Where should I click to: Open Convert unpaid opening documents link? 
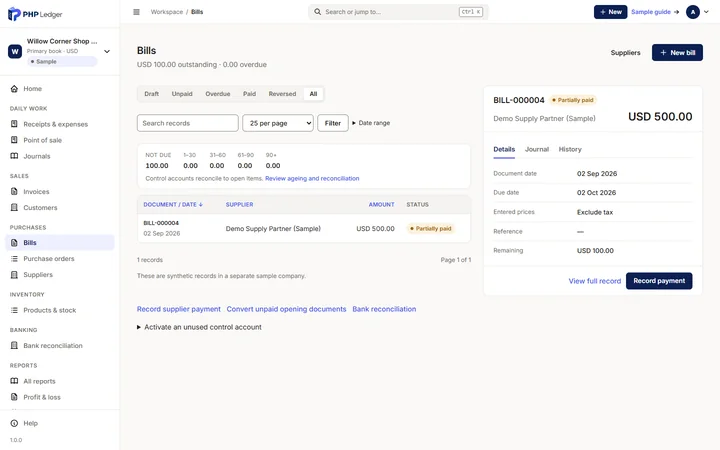point(286,309)
